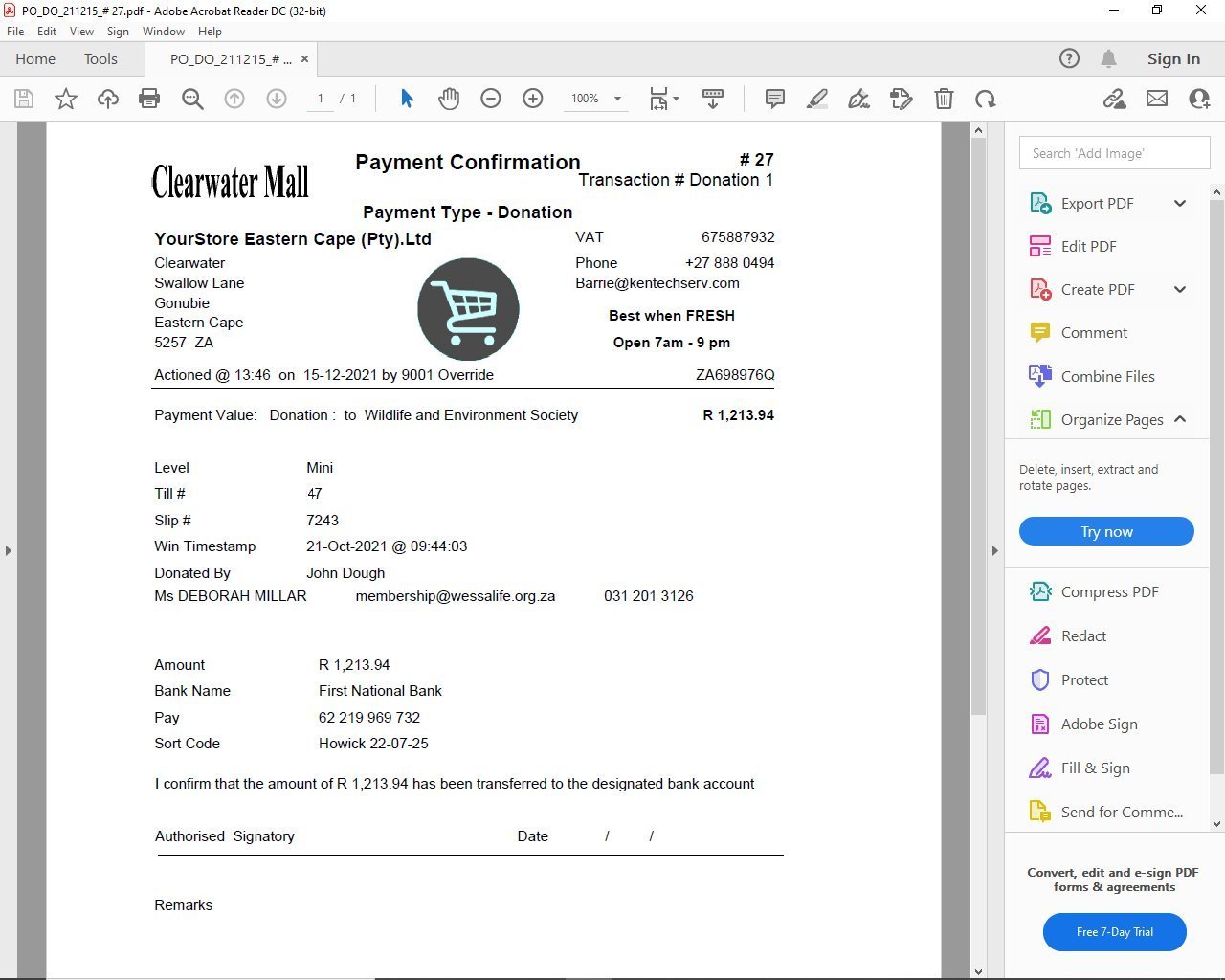Click the Search 'Add Image' field
This screenshot has height=980, width=1225.
[x=1114, y=153]
